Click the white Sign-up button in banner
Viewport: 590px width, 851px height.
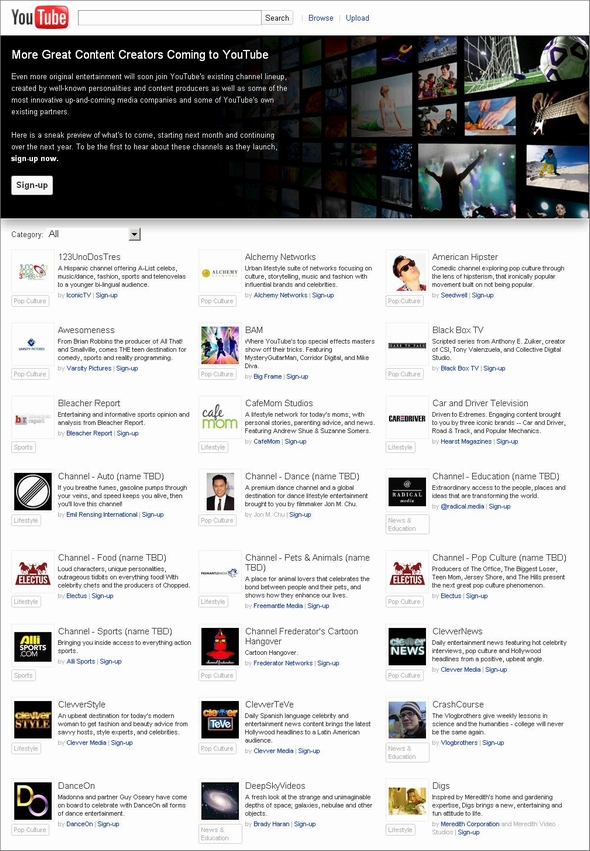coord(32,185)
